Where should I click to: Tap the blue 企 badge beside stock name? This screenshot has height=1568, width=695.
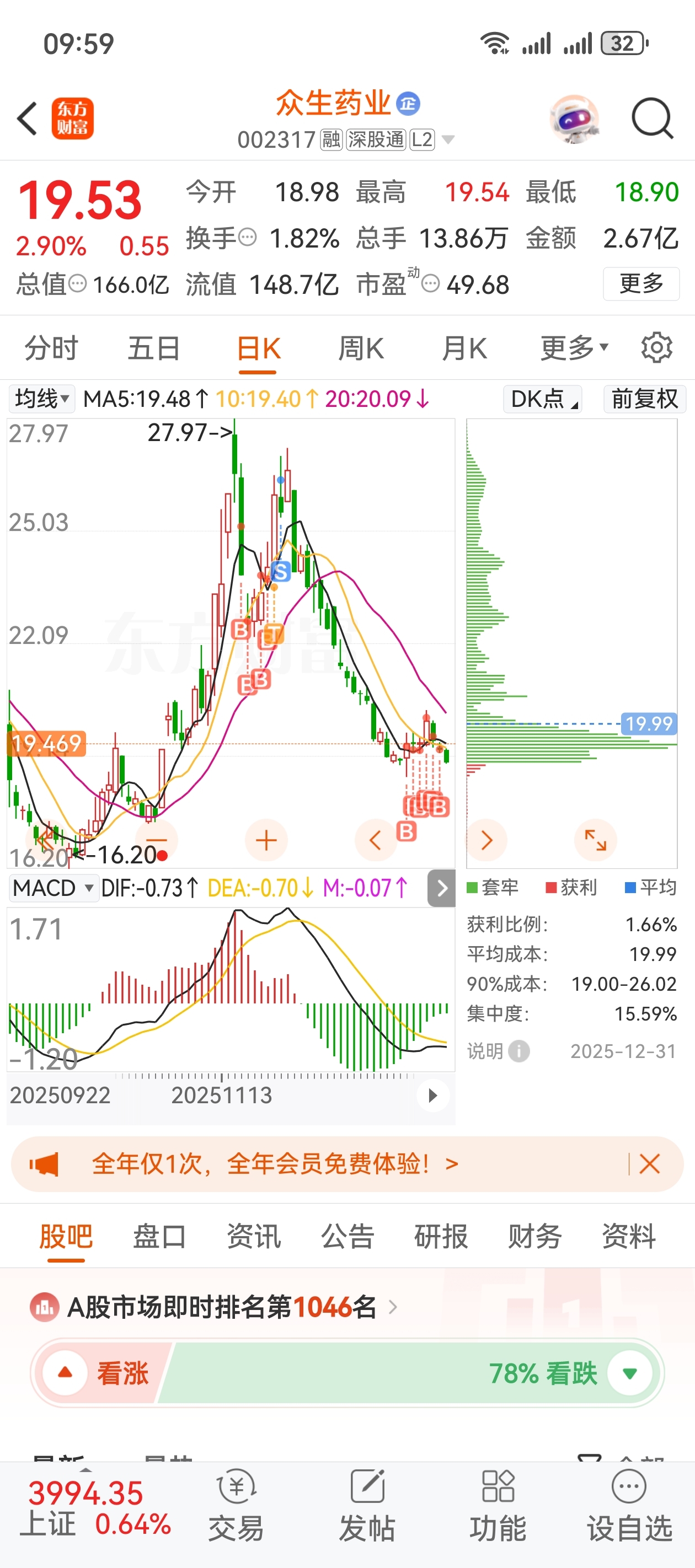pos(408,104)
